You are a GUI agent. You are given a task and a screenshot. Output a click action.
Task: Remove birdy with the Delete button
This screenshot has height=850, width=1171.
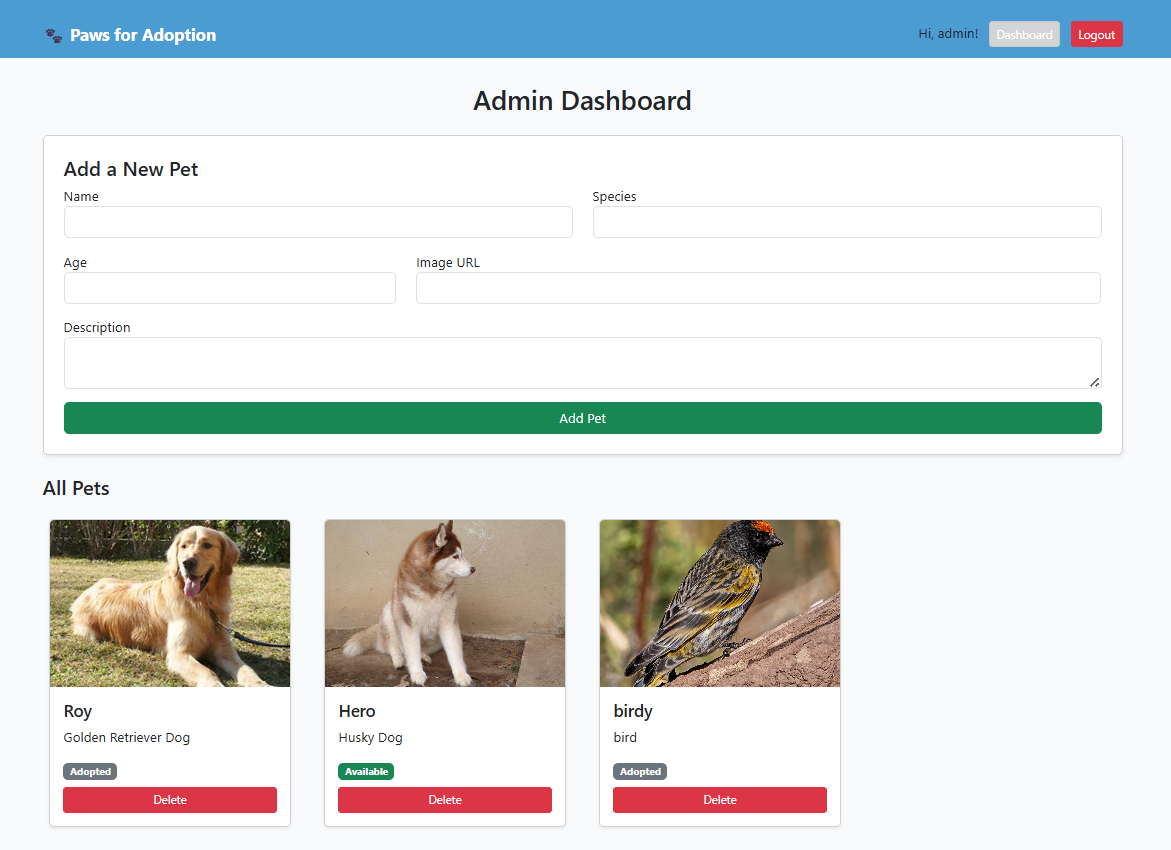coord(720,800)
